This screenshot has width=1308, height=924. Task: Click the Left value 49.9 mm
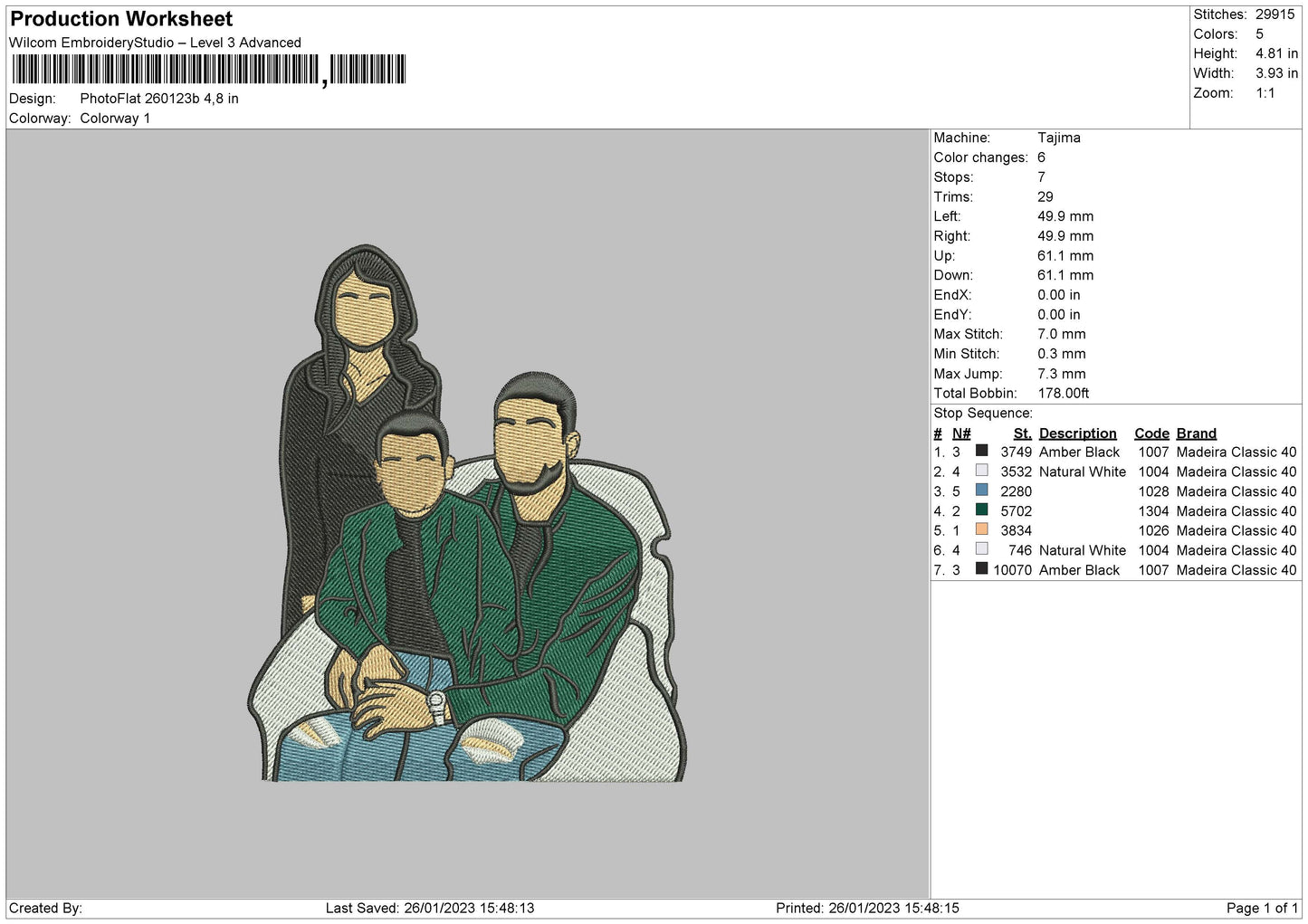pos(1065,216)
